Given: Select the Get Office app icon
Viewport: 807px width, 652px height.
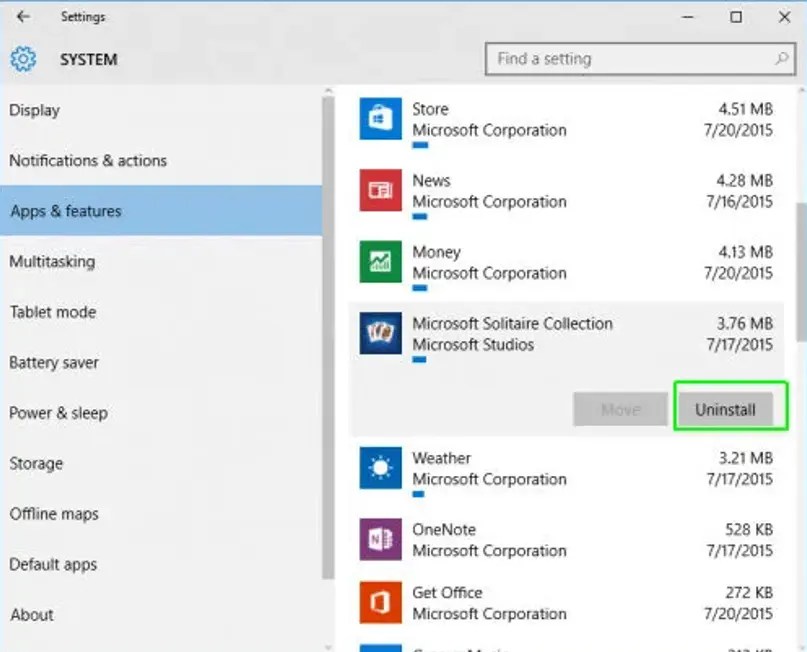Looking at the screenshot, I should pos(380,603).
